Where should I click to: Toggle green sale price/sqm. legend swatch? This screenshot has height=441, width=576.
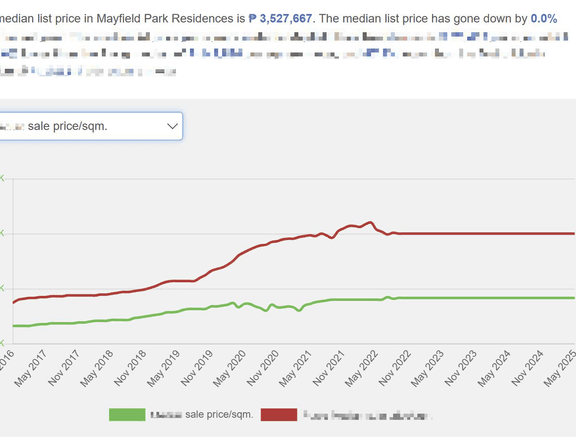point(127,415)
